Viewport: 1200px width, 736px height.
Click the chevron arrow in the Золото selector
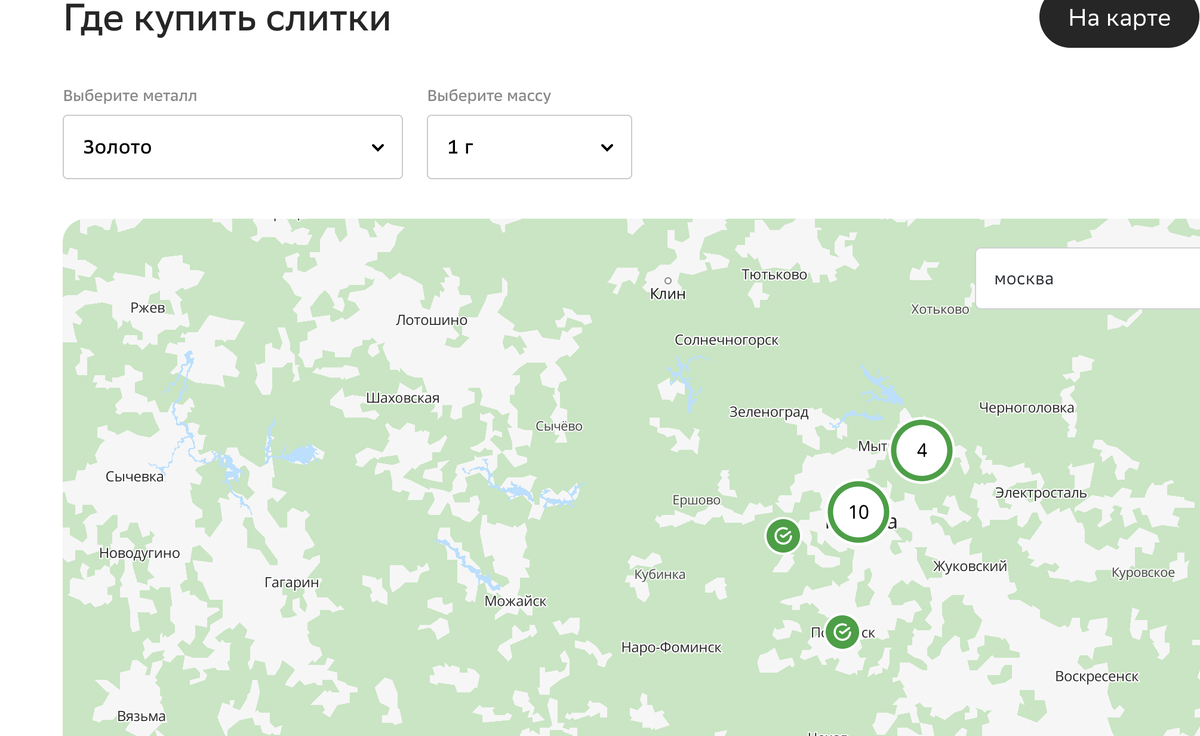click(378, 147)
